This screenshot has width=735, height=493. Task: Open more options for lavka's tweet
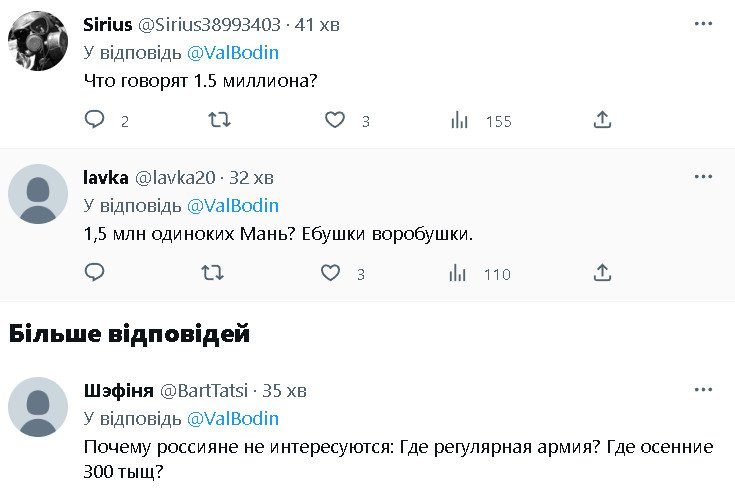coord(703,177)
